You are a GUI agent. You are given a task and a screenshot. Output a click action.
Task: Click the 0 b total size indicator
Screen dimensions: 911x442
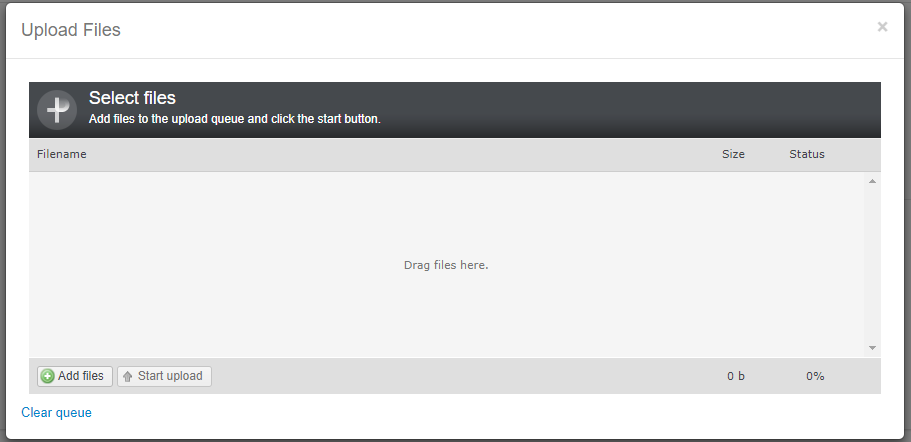point(736,376)
